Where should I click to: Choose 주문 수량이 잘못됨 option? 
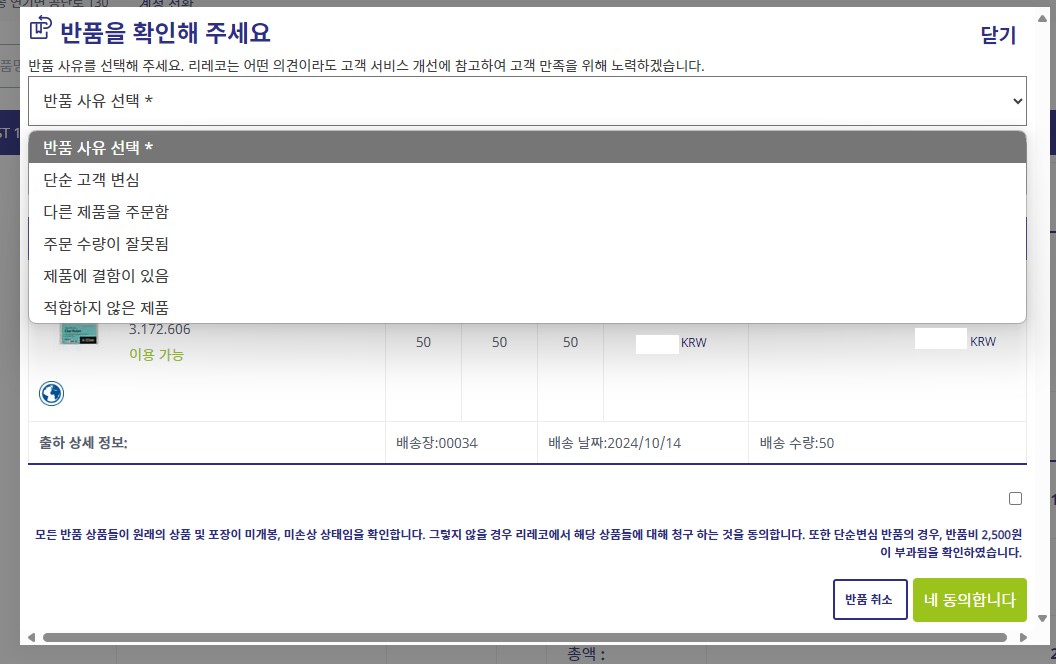coord(527,244)
